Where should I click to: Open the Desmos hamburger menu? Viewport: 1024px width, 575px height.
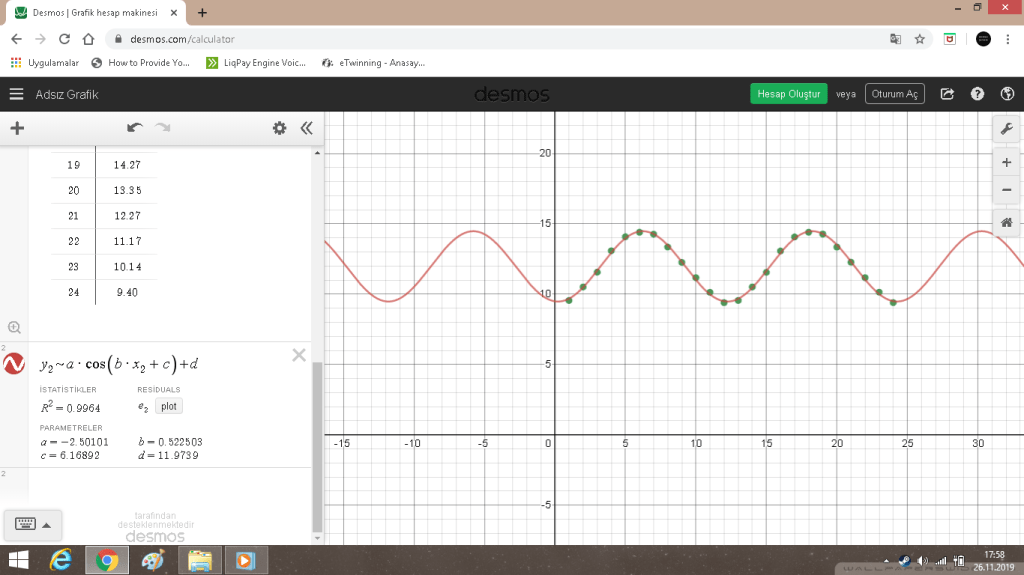click(16, 95)
